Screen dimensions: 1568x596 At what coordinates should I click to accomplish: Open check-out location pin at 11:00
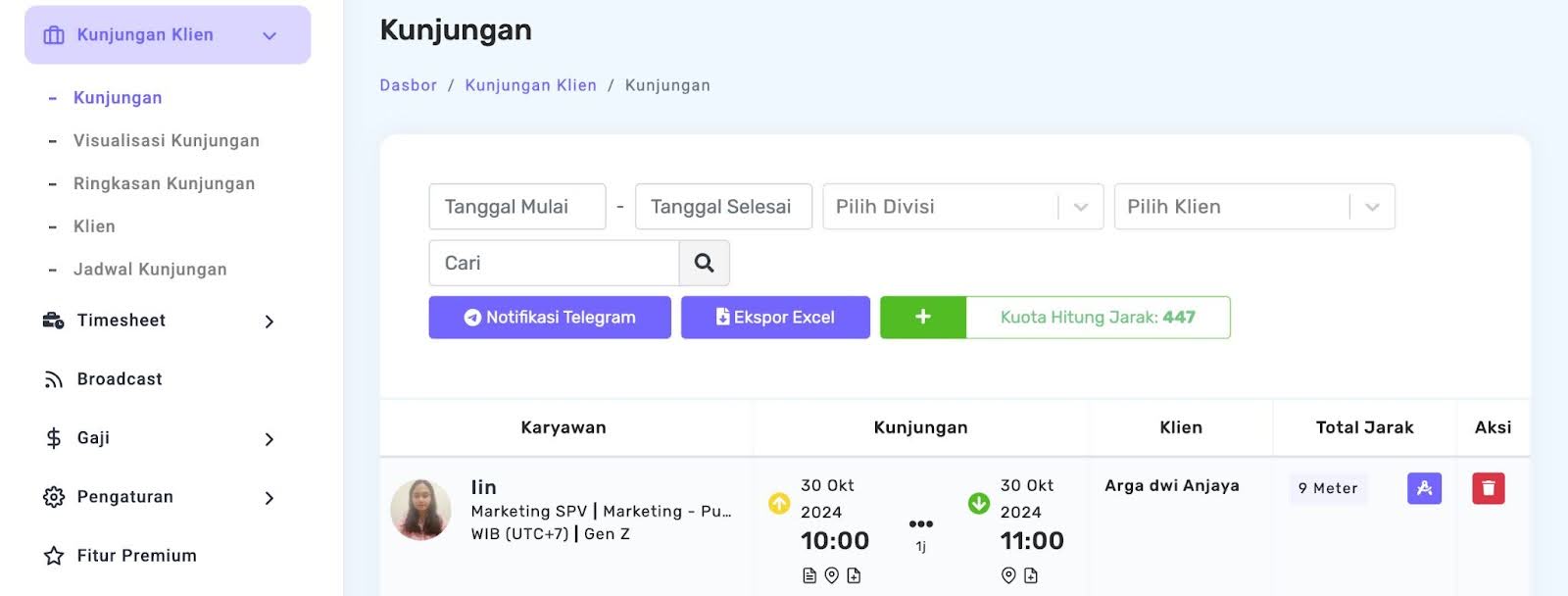(1008, 575)
